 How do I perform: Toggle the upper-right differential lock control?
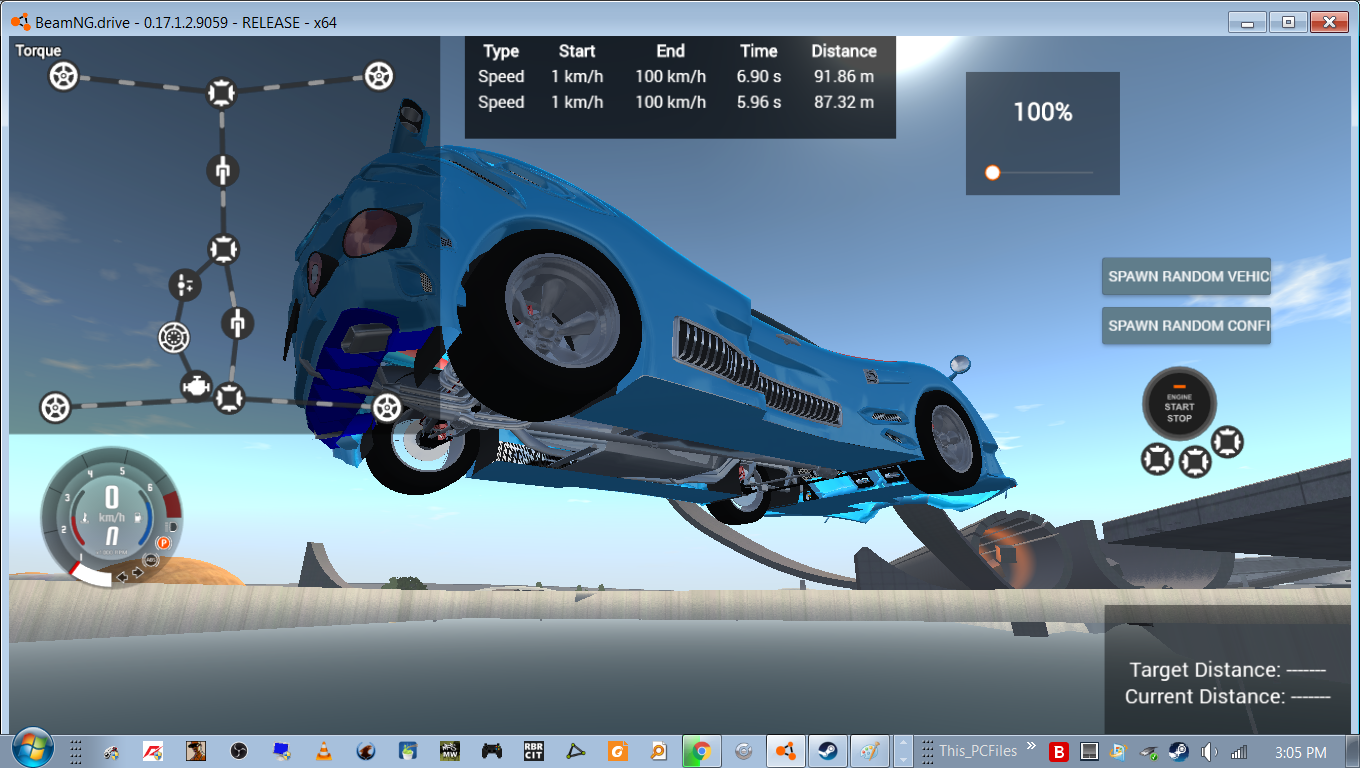[1229, 442]
